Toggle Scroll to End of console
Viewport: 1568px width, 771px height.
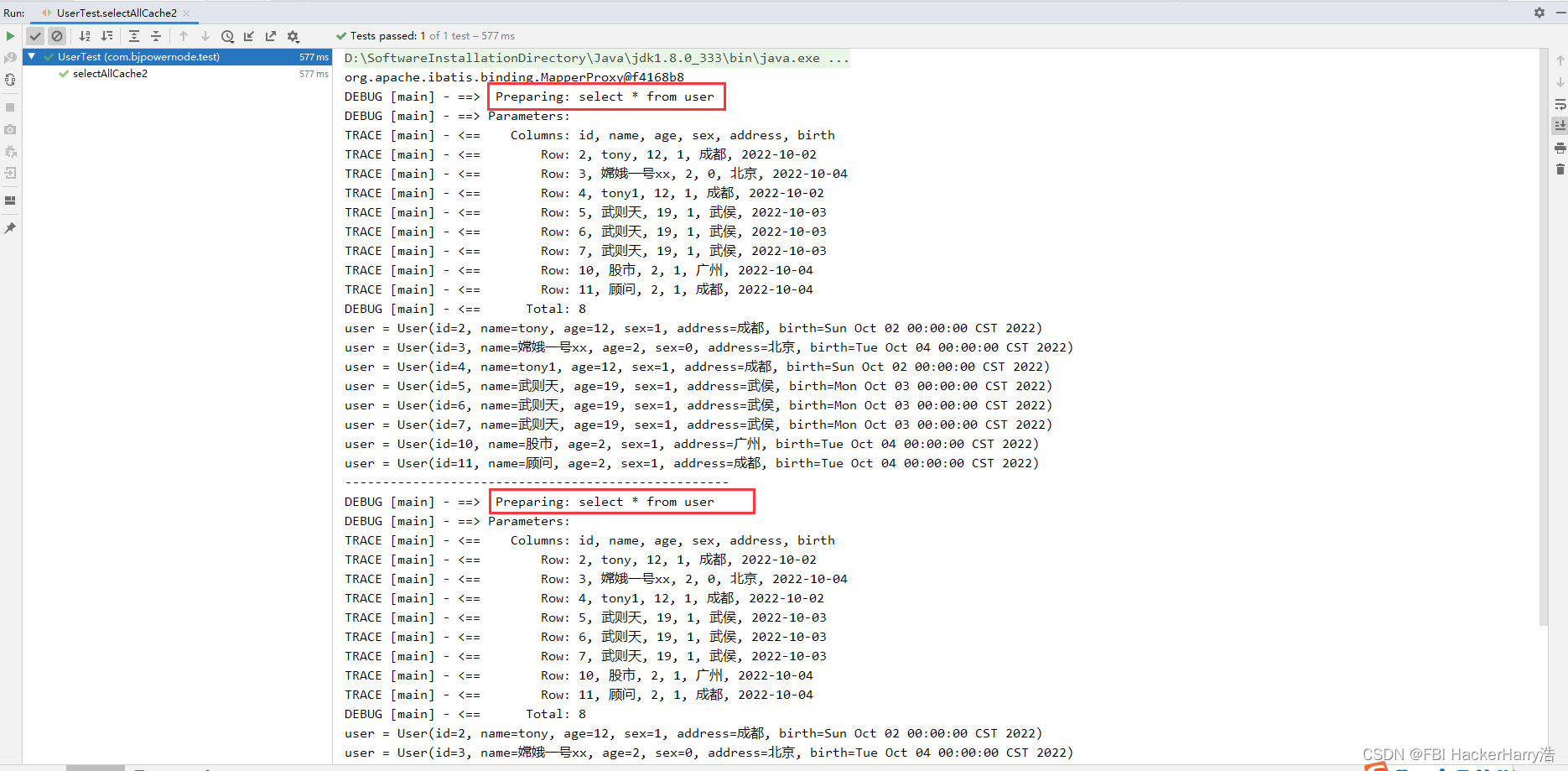point(1560,126)
